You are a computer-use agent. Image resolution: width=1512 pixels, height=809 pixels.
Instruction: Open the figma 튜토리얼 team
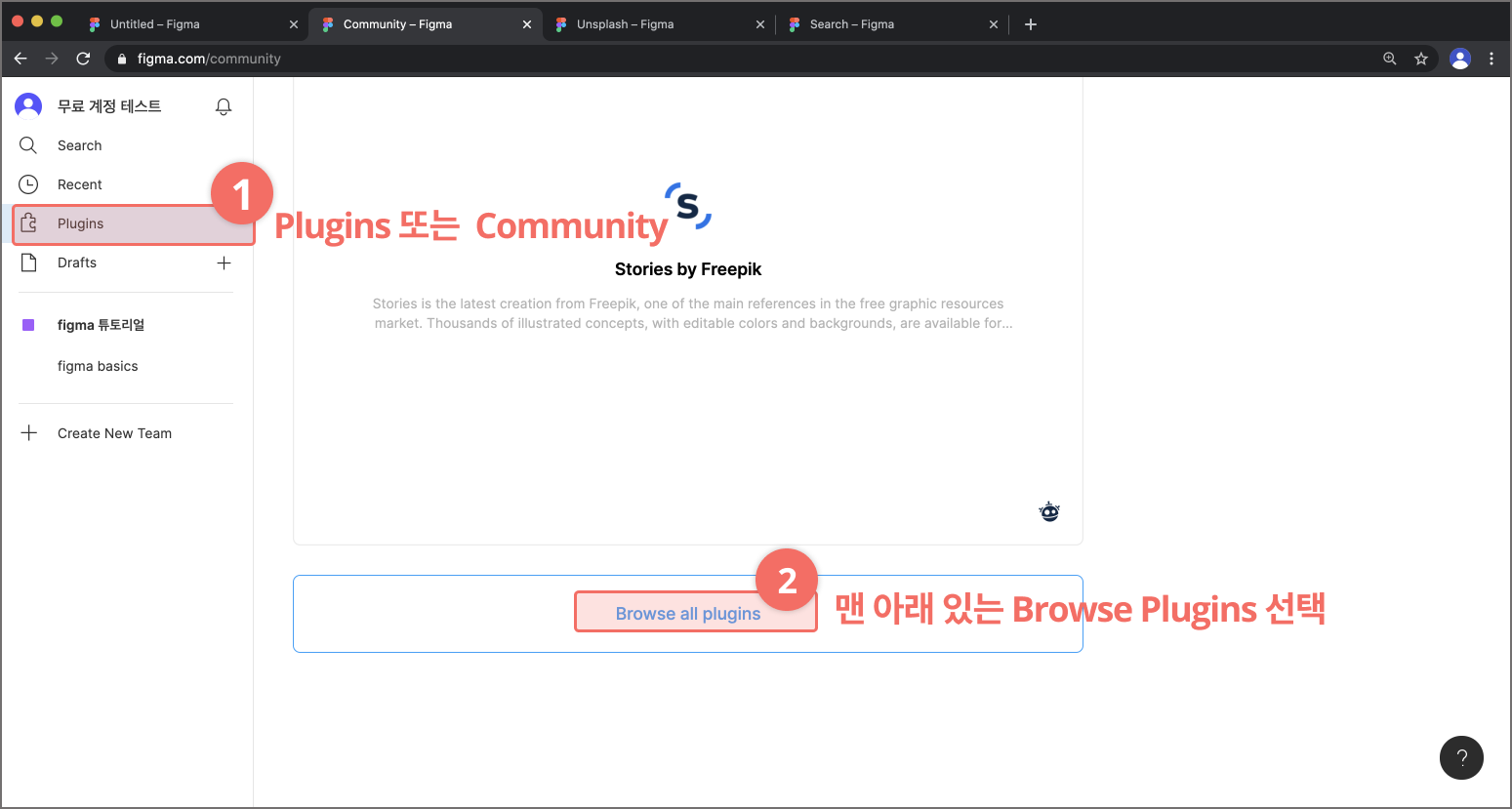pyautogui.click(x=101, y=325)
